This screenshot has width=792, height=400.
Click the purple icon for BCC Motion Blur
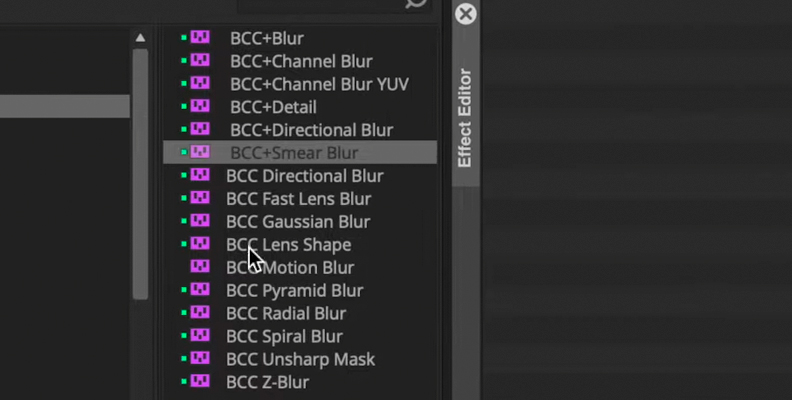[x=200, y=267]
